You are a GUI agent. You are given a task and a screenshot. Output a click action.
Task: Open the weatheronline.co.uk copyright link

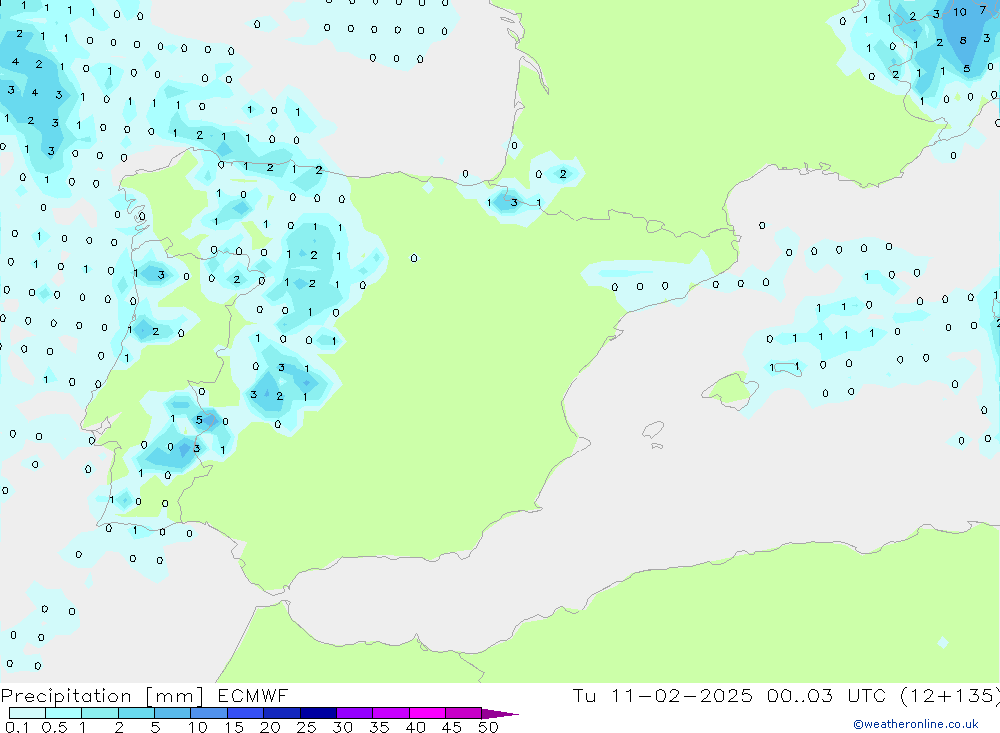coord(916,724)
